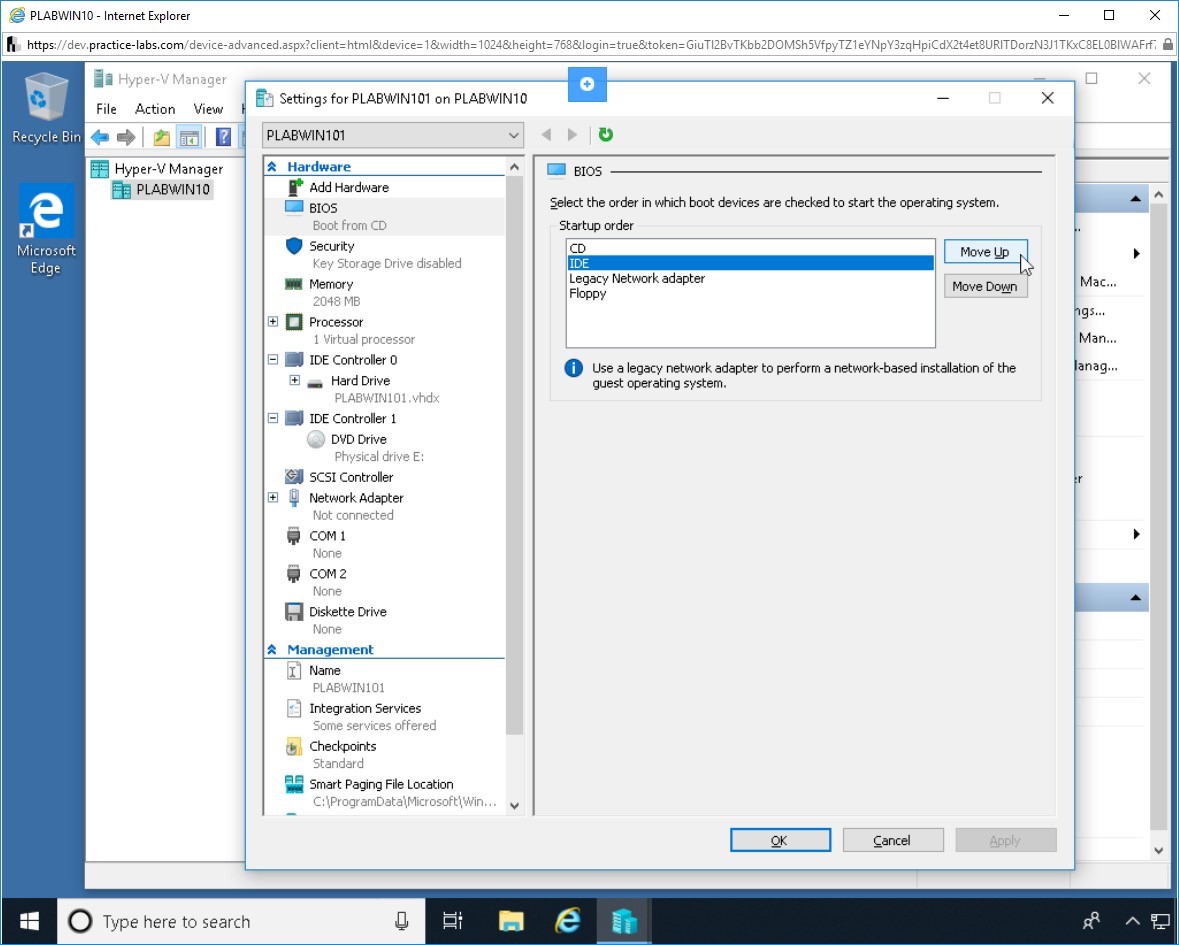Viewport: 1179px width, 945px height.
Task: Click the taskbar search box
Action: tap(241, 921)
